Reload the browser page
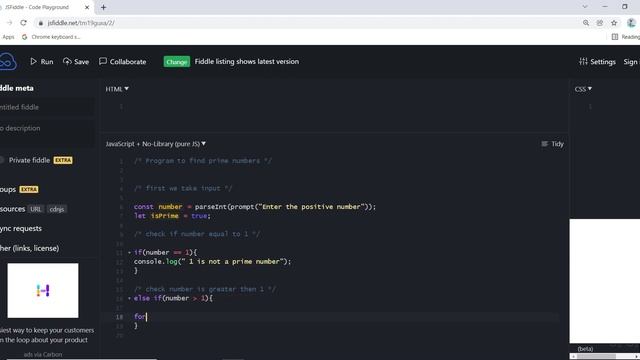The height and width of the screenshot is (360, 640). pos(23,23)
